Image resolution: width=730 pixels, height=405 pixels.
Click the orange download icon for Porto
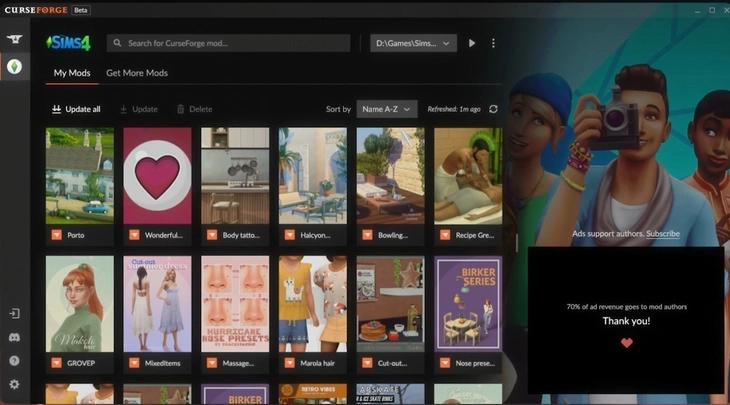tap(55, 235)
